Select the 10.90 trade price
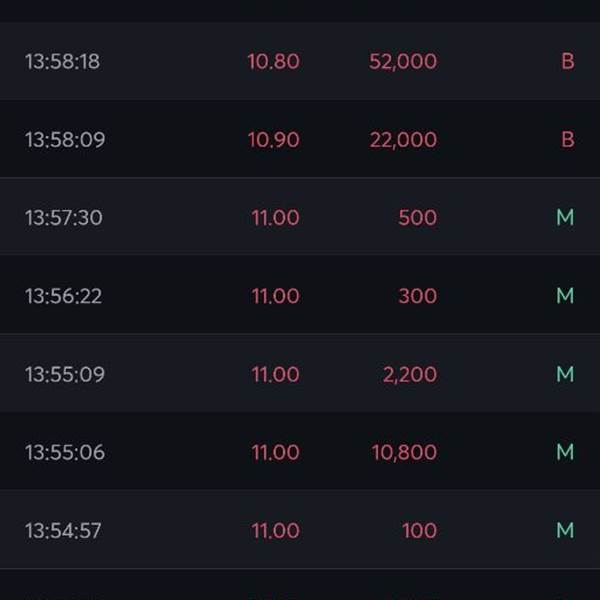The image size is (600, 600). coord(273,139)
